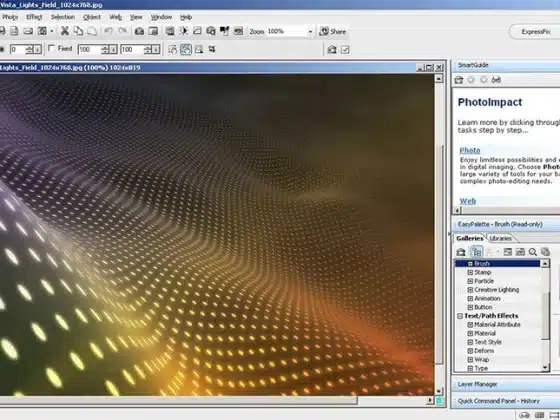Viewport: 560px width, 420px height.
Task: Click the EasyPalette icon just left of magnifier
Action: point(520,252)
